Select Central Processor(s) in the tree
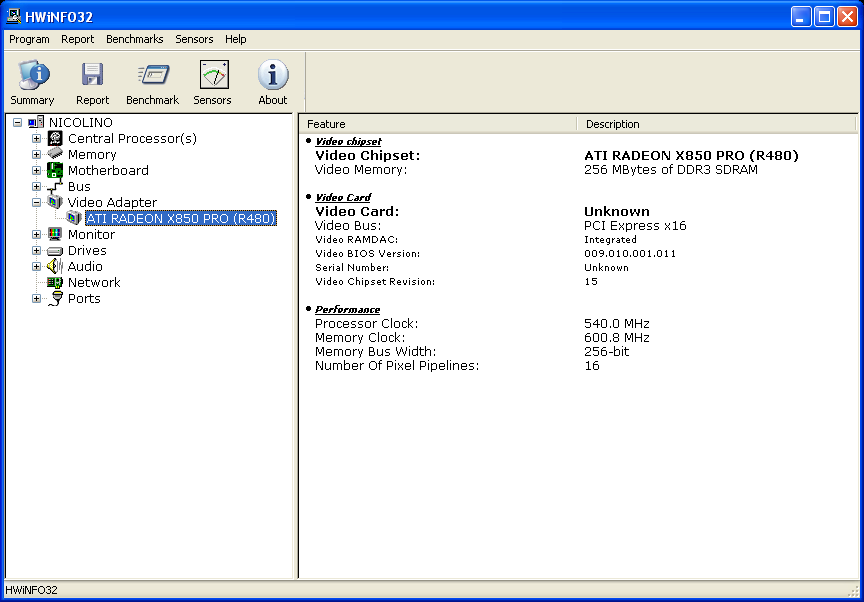The image size is (864, 602). click(132, 138)
